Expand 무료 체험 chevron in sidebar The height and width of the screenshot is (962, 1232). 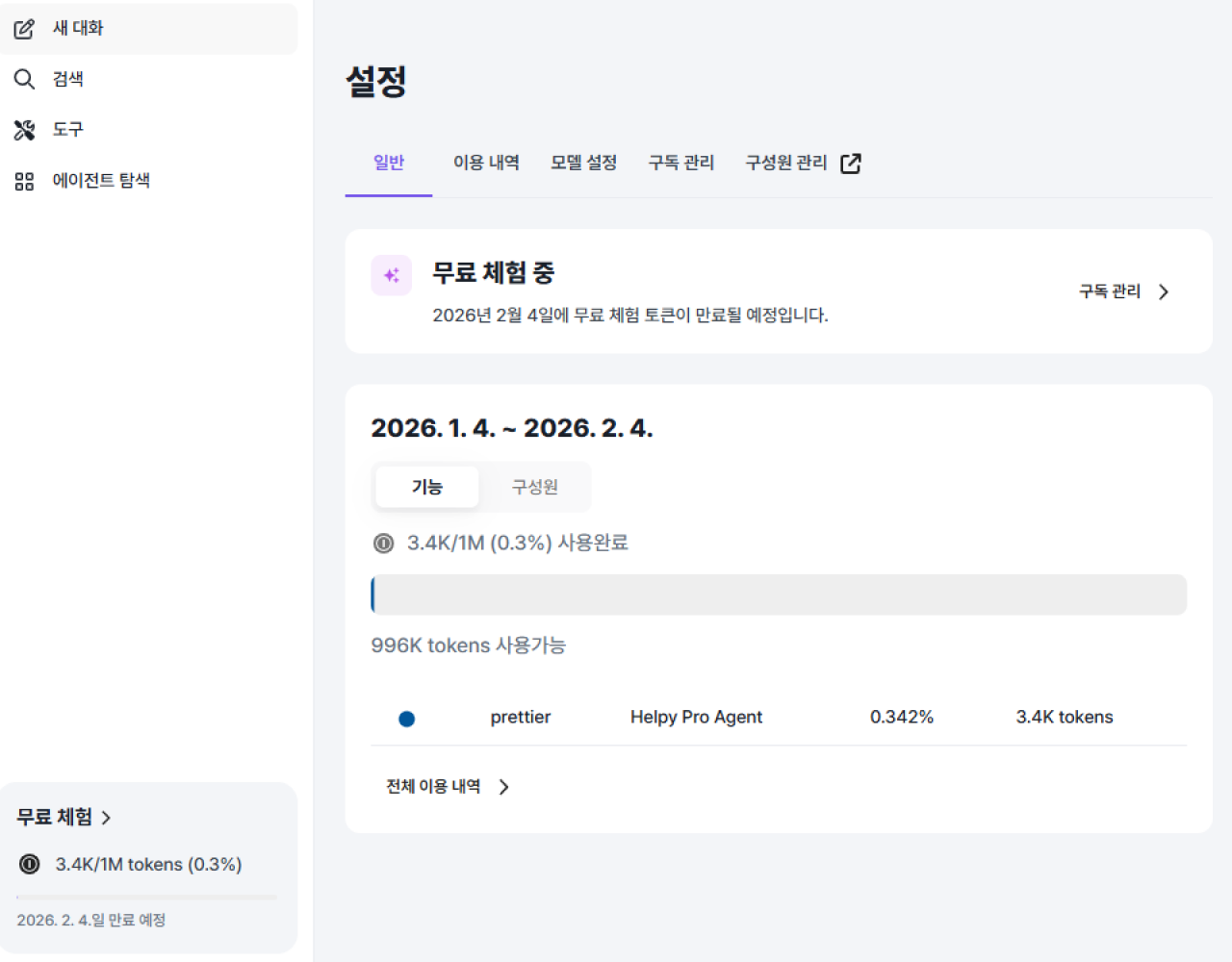(106, 818)
